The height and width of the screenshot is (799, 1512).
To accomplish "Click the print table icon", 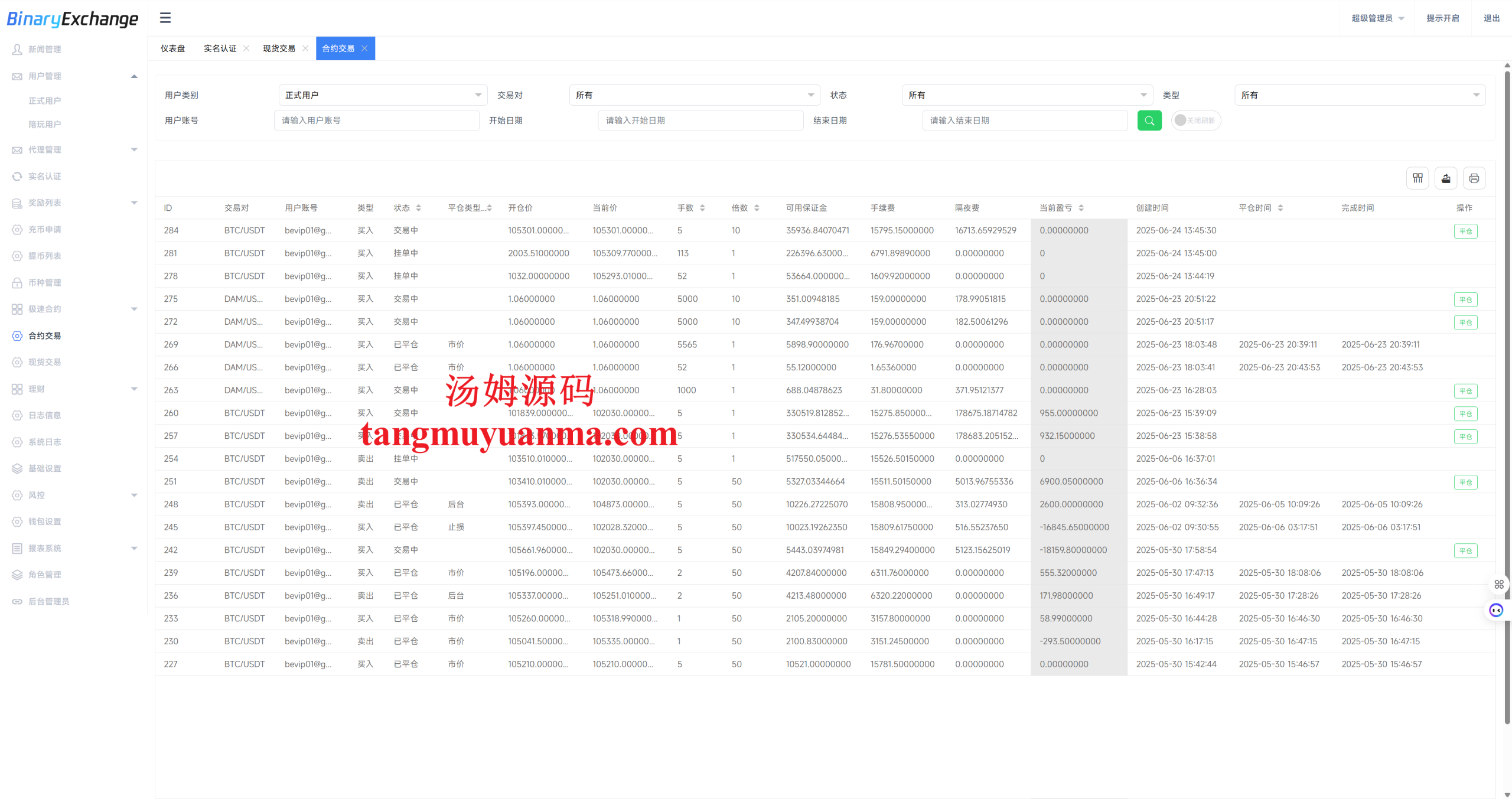I will 1474,178.
